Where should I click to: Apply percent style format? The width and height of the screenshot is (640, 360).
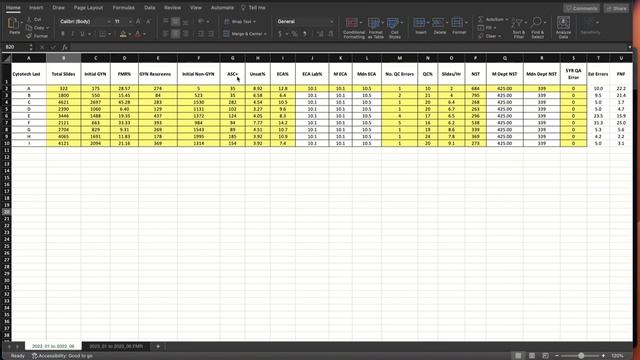(294, 34)
